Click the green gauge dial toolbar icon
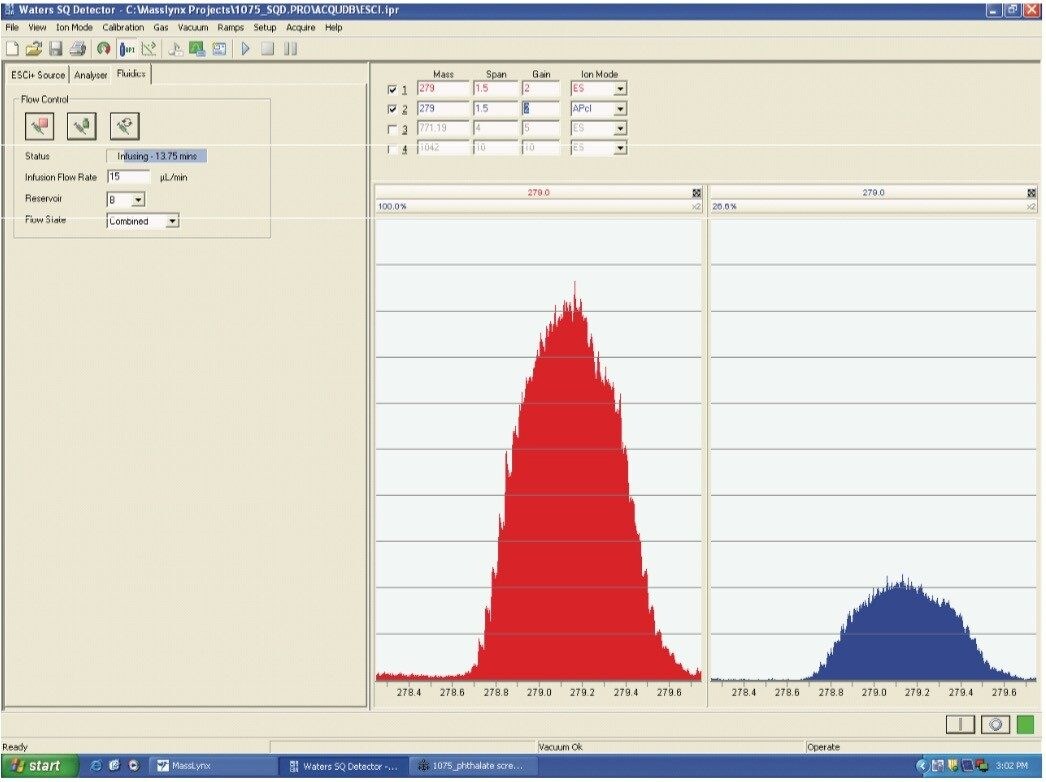1046x782 pixels. 103,49
